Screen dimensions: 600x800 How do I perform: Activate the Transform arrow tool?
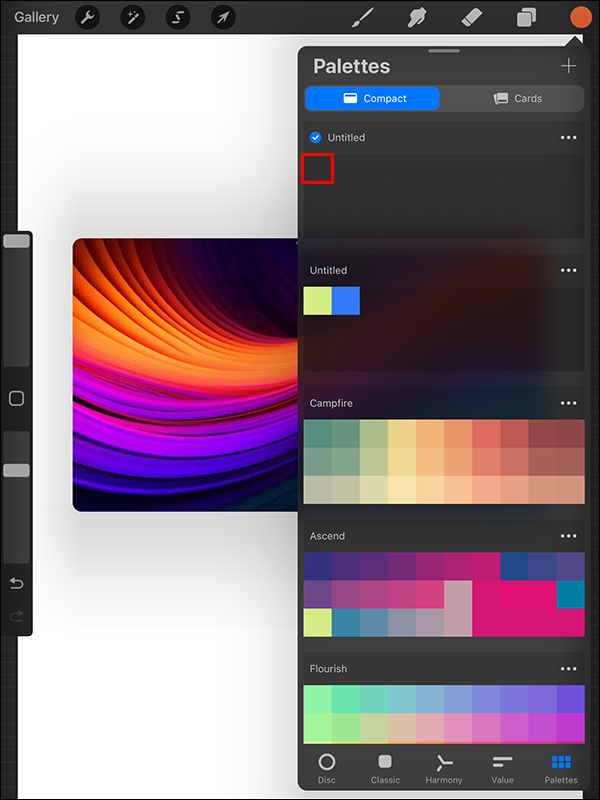[223, 18]
